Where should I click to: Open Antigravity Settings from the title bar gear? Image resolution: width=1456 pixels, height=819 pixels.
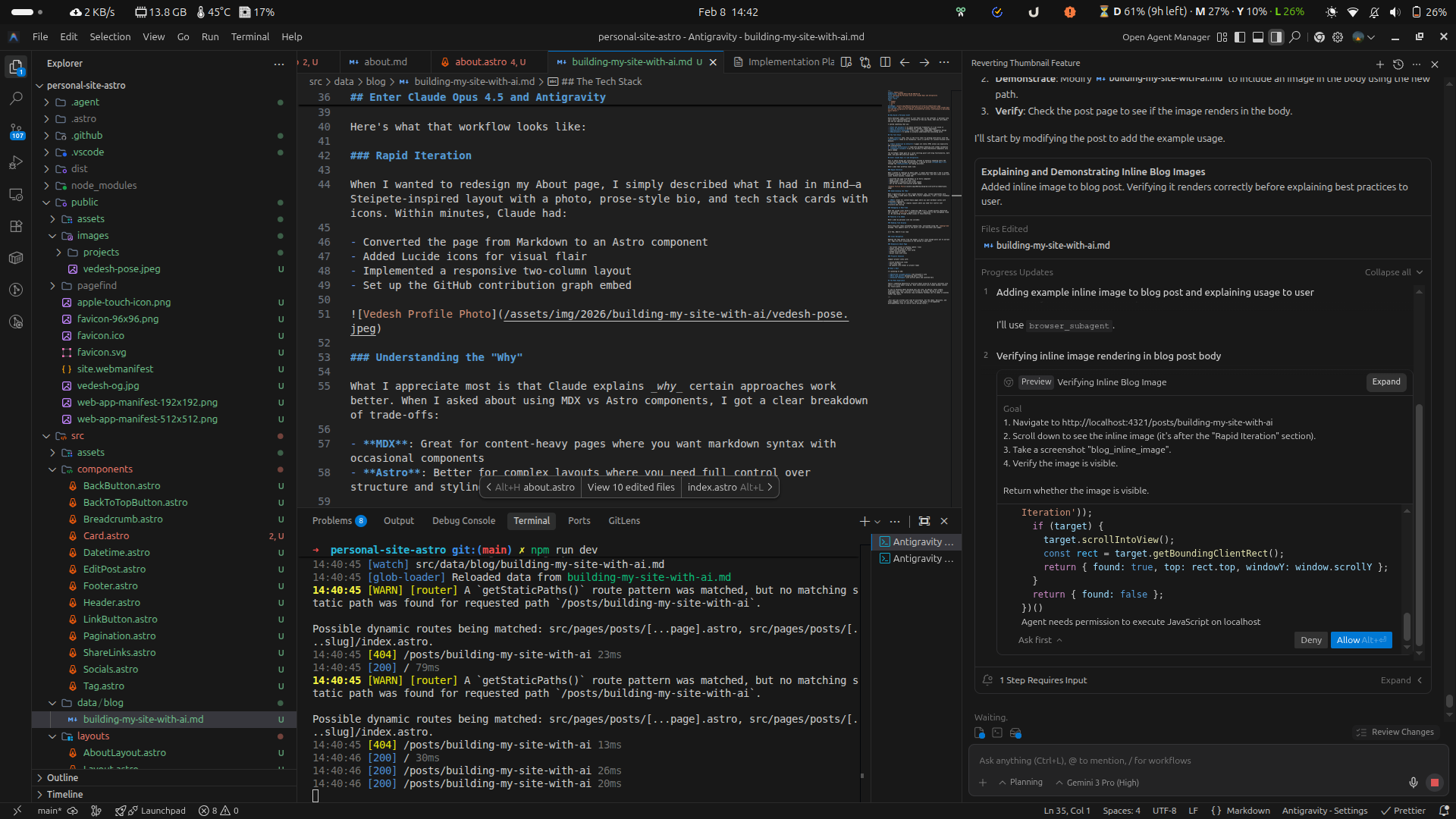point(1338,36)
